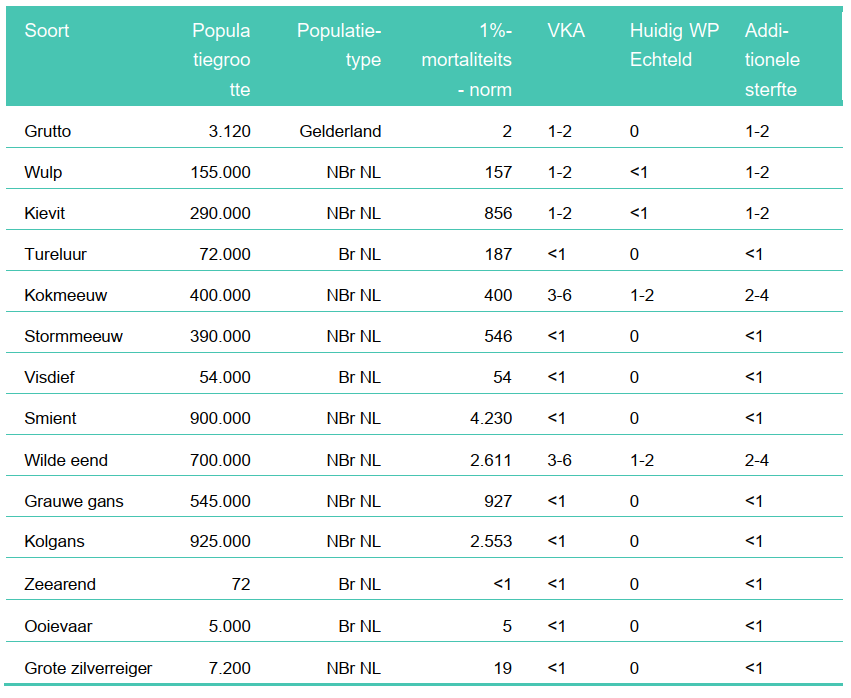The image size is (851, 698).
Task: Click the "Huidig WP Echteld" header
Action: pyautogui.click(x=674, y=45)
